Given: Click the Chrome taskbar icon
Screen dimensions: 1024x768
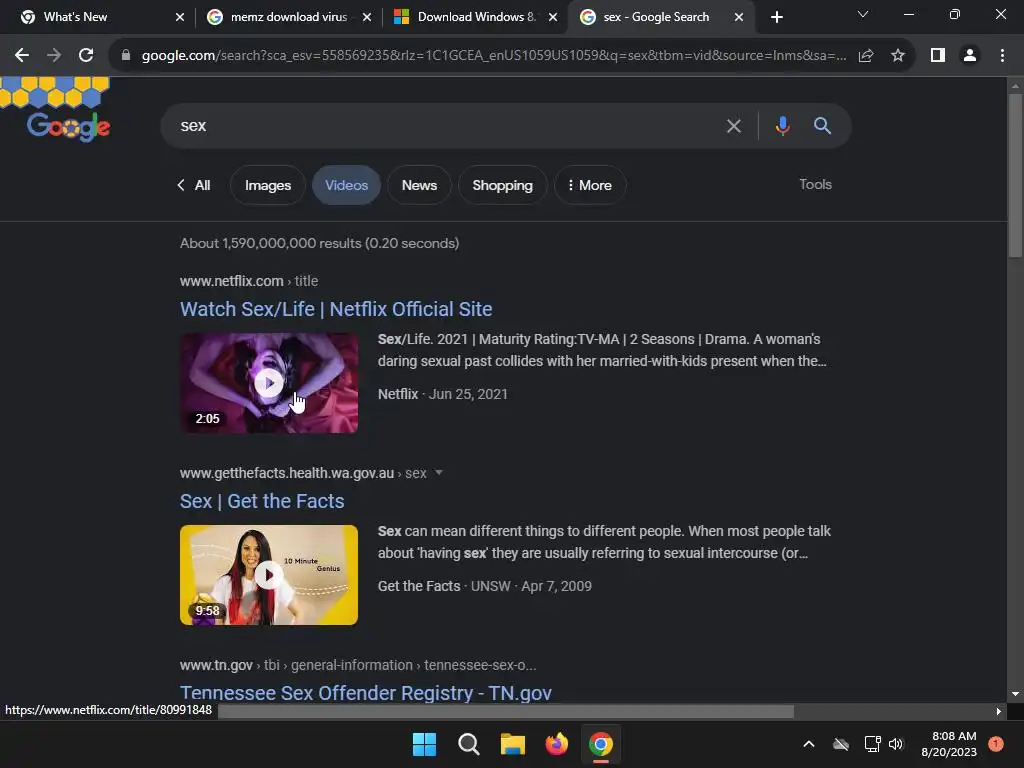Looking at the screenshot, I should (x=601, y=744).
